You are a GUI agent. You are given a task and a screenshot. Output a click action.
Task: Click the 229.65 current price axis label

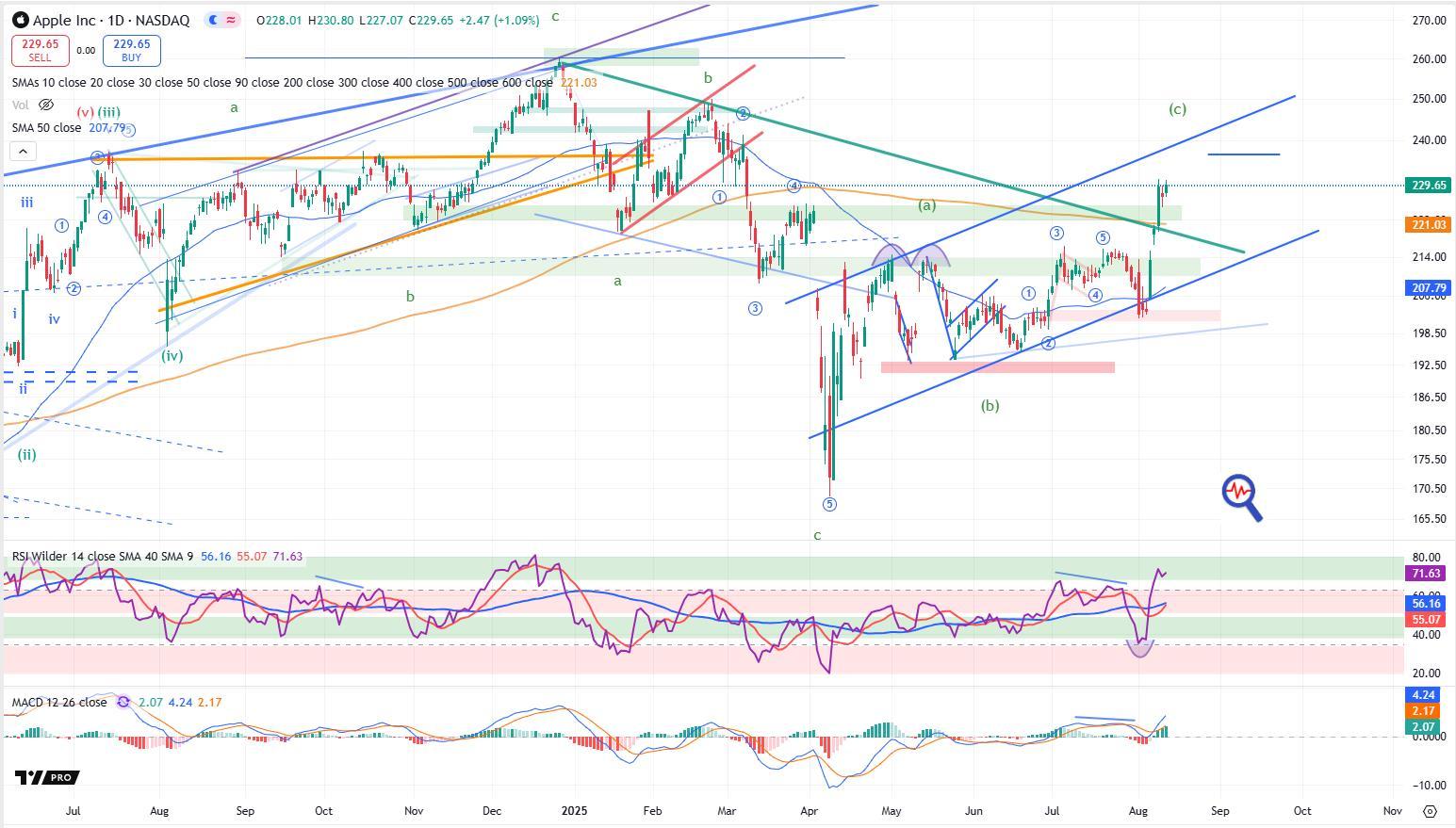pos(1429,186)
